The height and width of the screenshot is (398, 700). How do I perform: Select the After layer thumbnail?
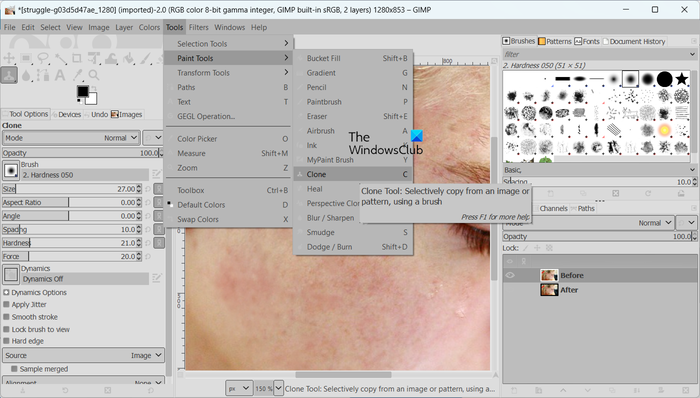(x=549, y=290)
